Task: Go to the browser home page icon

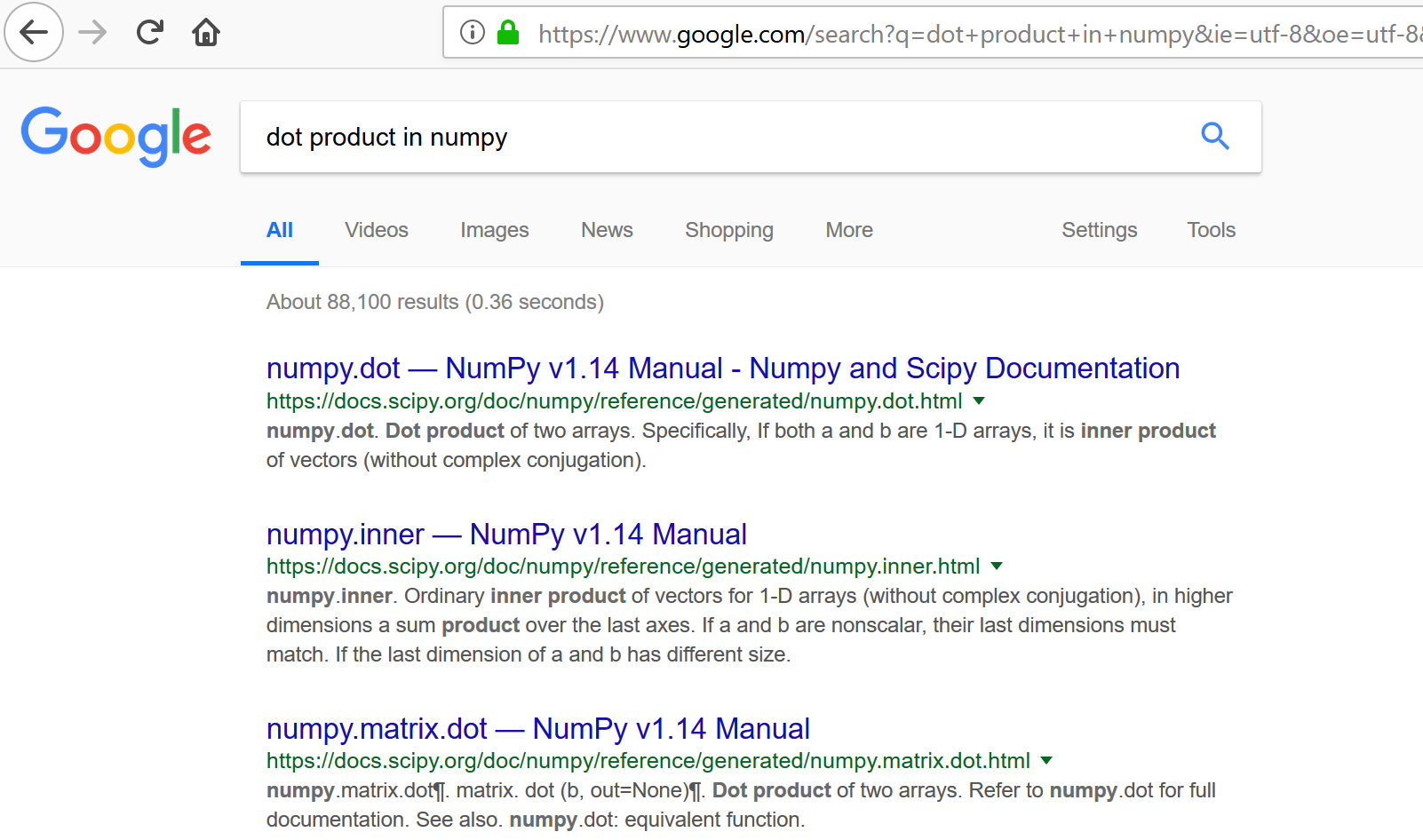Action: [206, 33]
